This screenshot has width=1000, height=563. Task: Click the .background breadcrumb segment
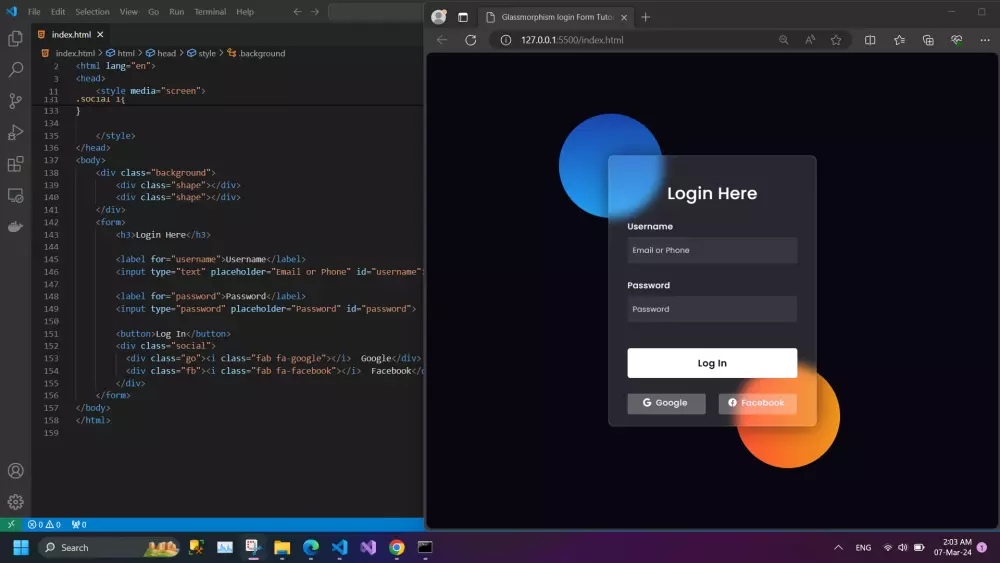point(256,54)
